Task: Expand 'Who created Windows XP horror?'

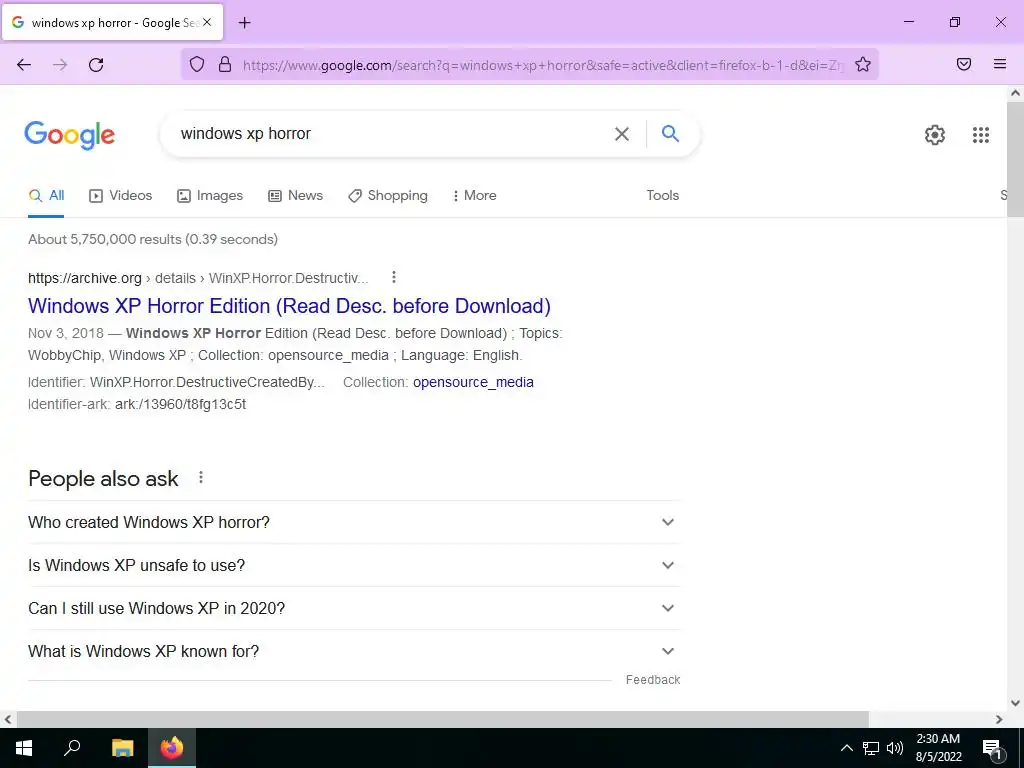Action: point(354,522)
